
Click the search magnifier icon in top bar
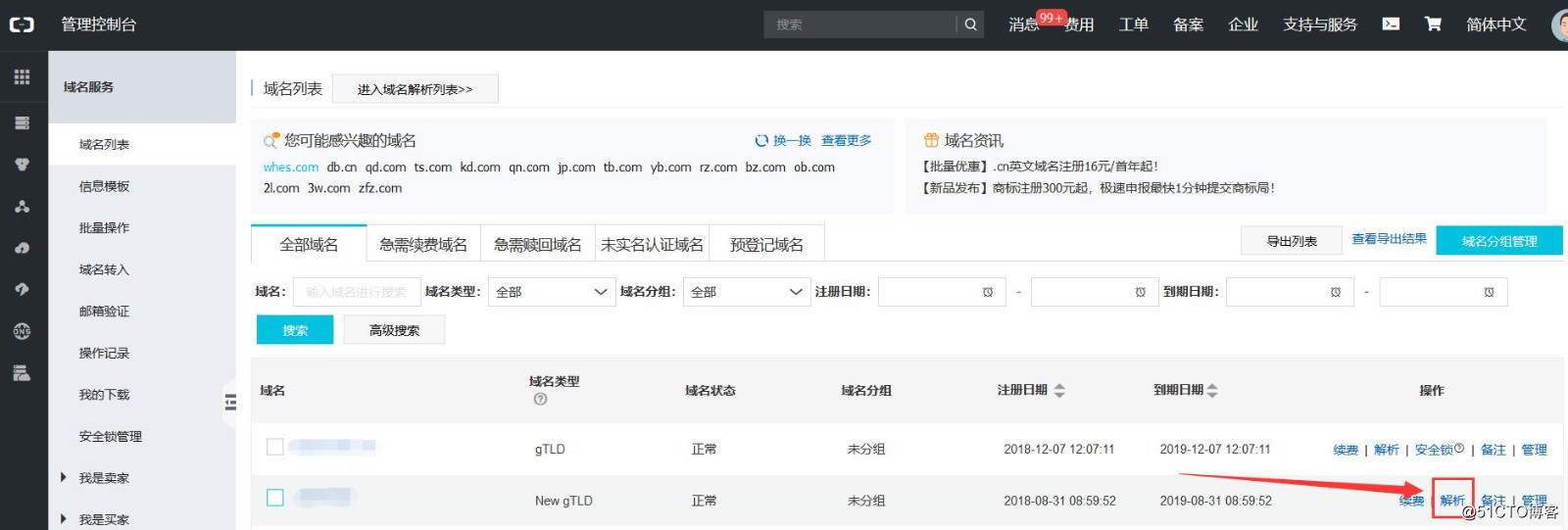click(970, 24)
